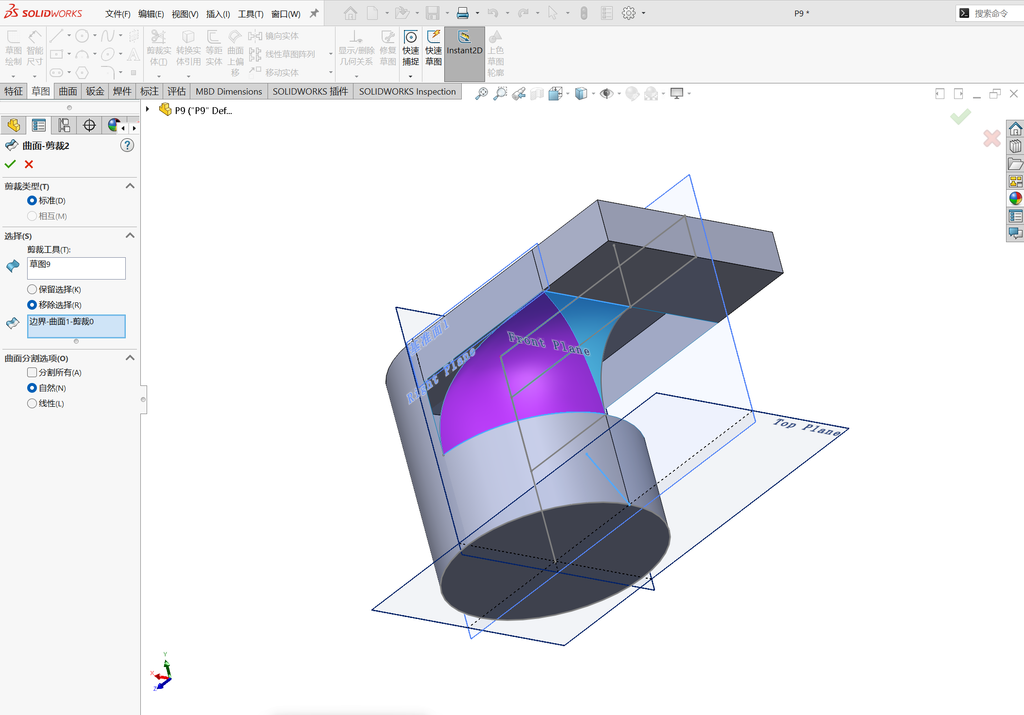This screenshot has height=715, width=1024.
Task: Click the 草图9 trim tool selection box
Action: pyautogui.click(x=76, y=268)
